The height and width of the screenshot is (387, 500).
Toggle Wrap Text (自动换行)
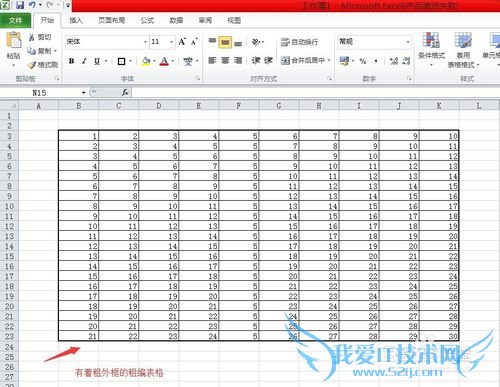[299, 42]
